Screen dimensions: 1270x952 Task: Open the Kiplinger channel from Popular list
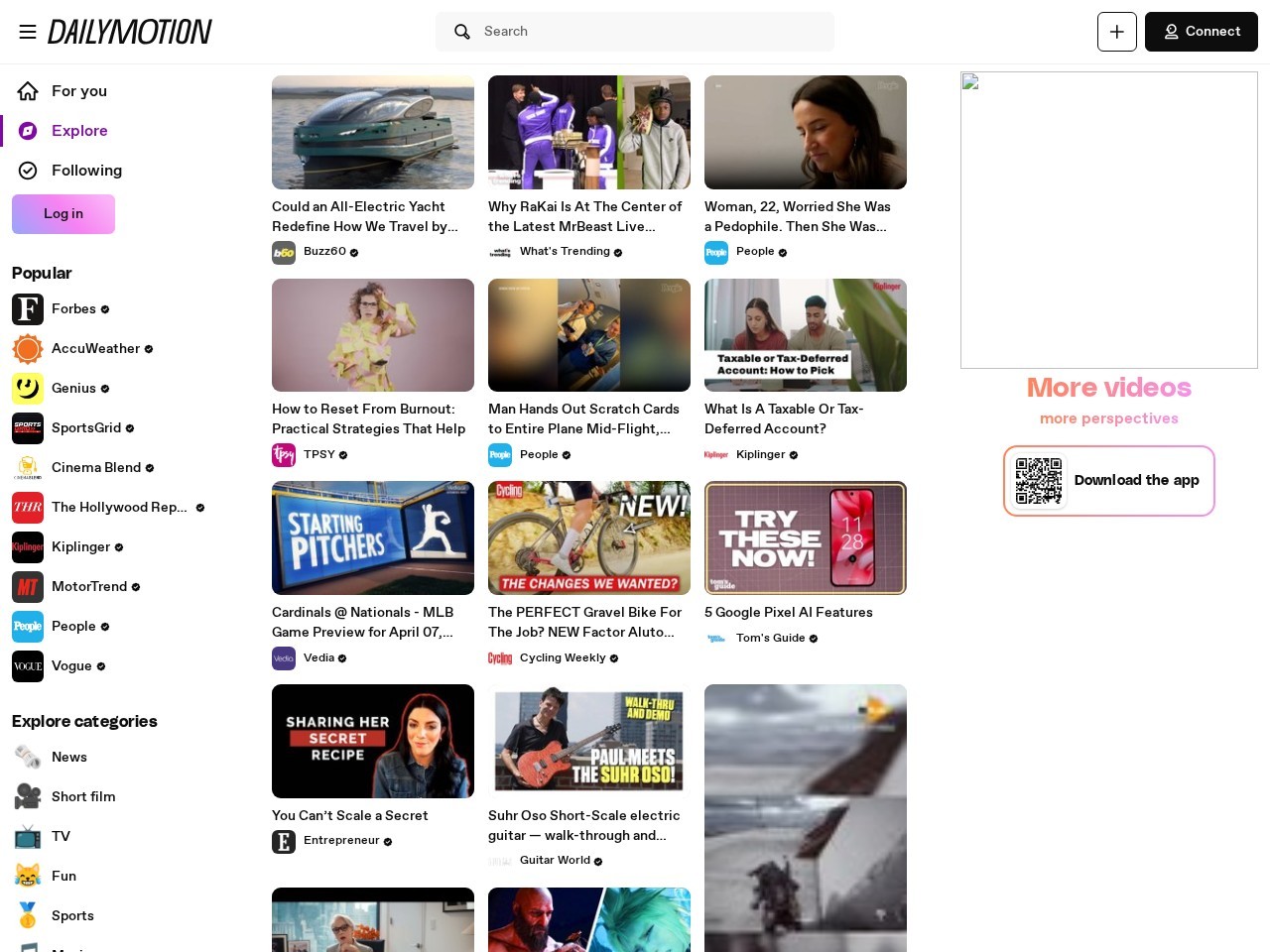(x=80, y=547)
